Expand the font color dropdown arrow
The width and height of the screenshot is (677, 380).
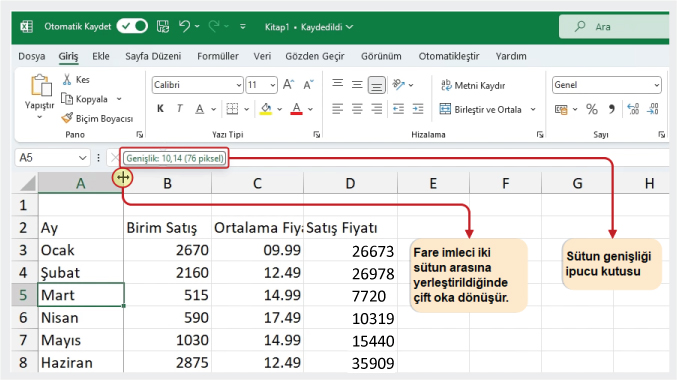click(310, 109)
